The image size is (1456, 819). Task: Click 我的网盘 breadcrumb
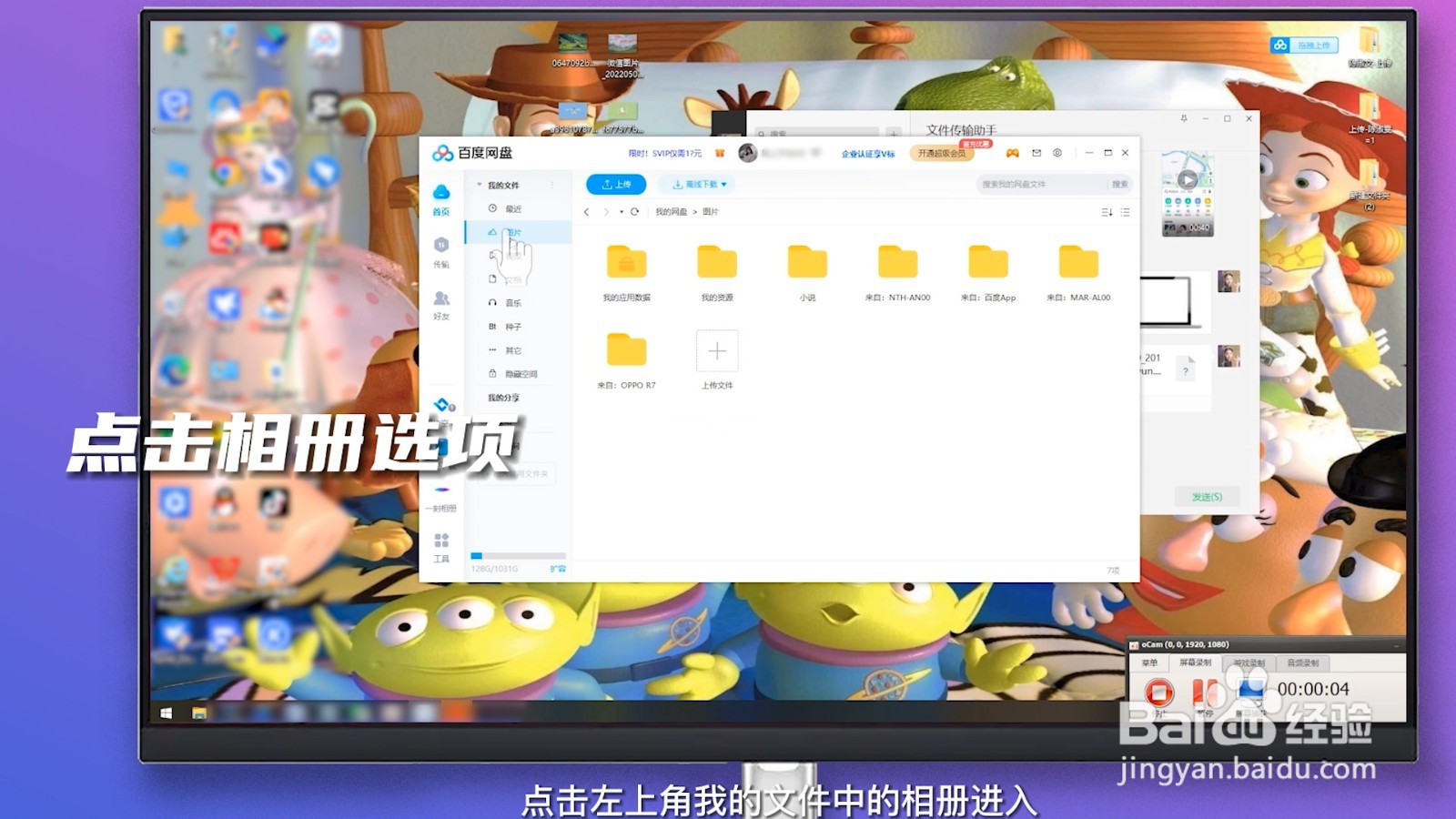(x=672, y=211)
